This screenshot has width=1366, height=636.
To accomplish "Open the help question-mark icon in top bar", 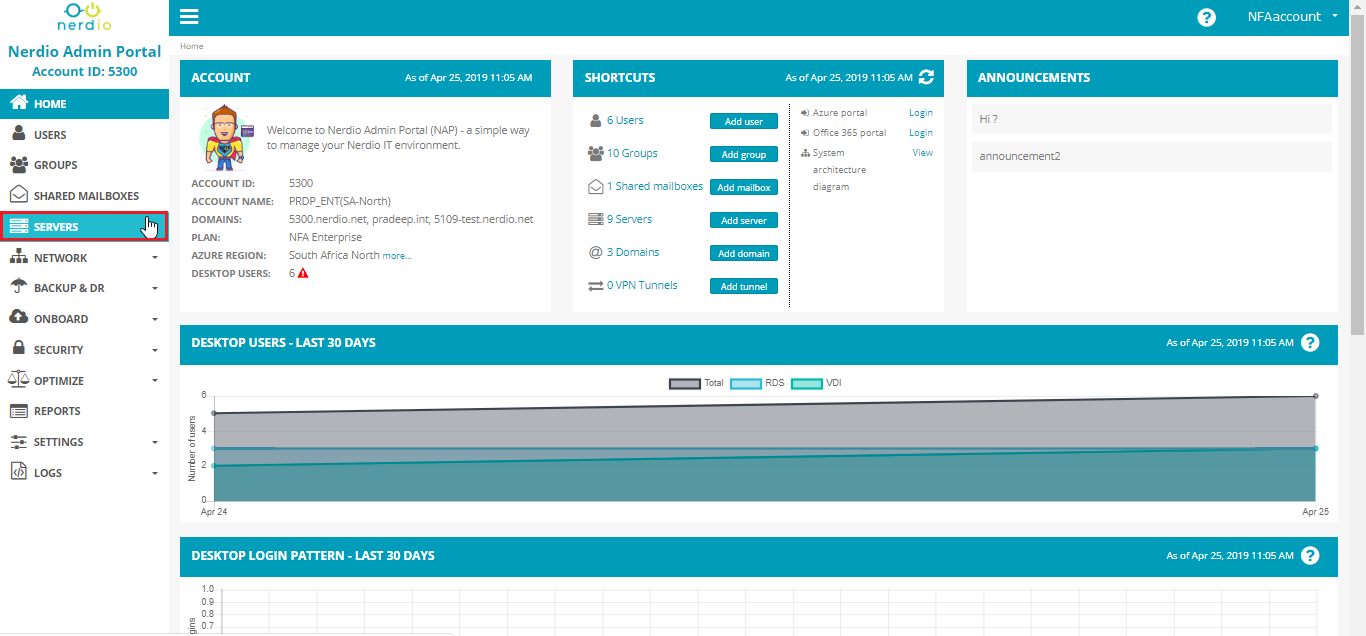I will tap(1206, 18).
